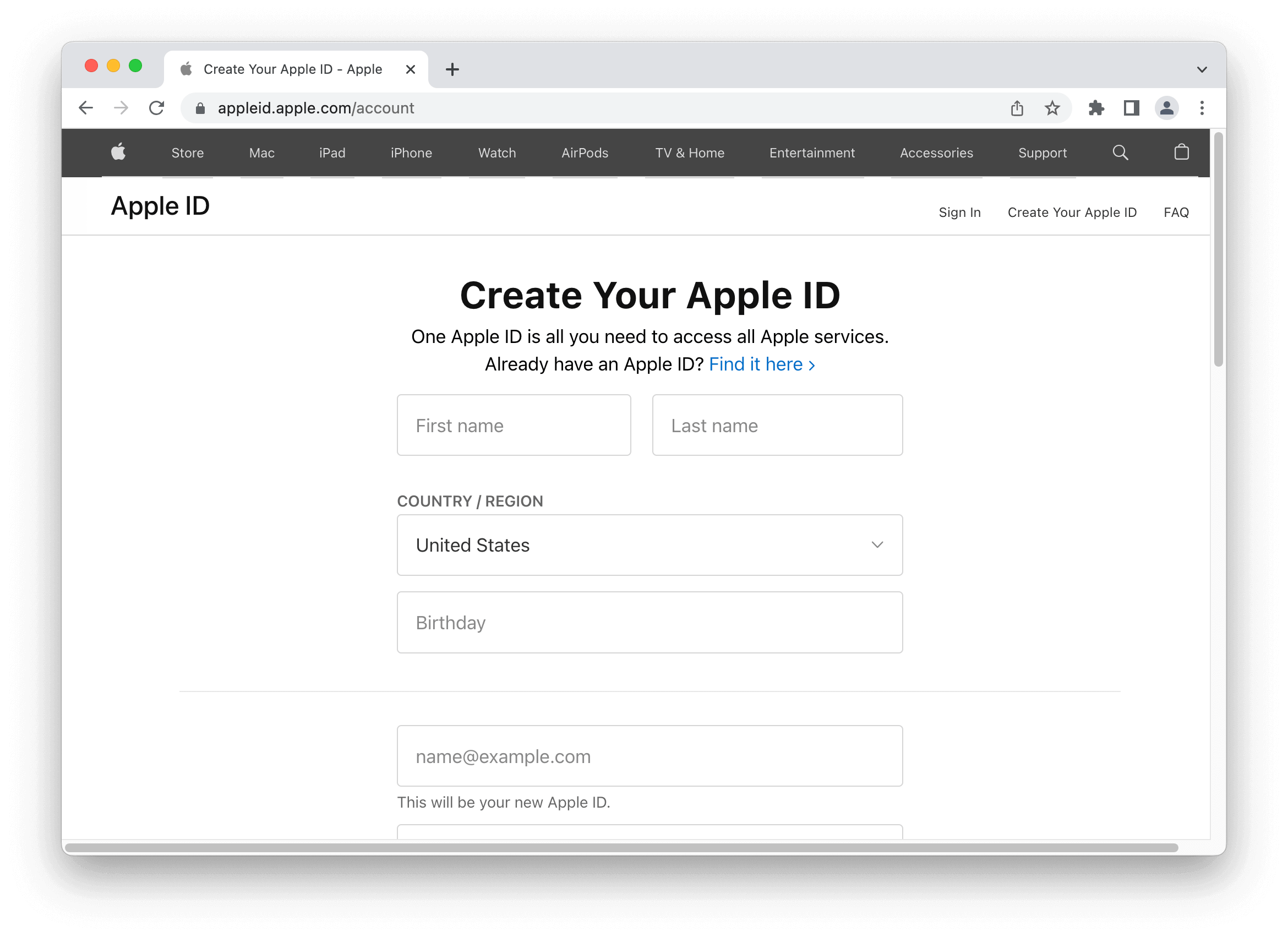Focus the Birthday field
Image resolution: width=1288 pixels, height=937 pixels.
pos(650,623)
